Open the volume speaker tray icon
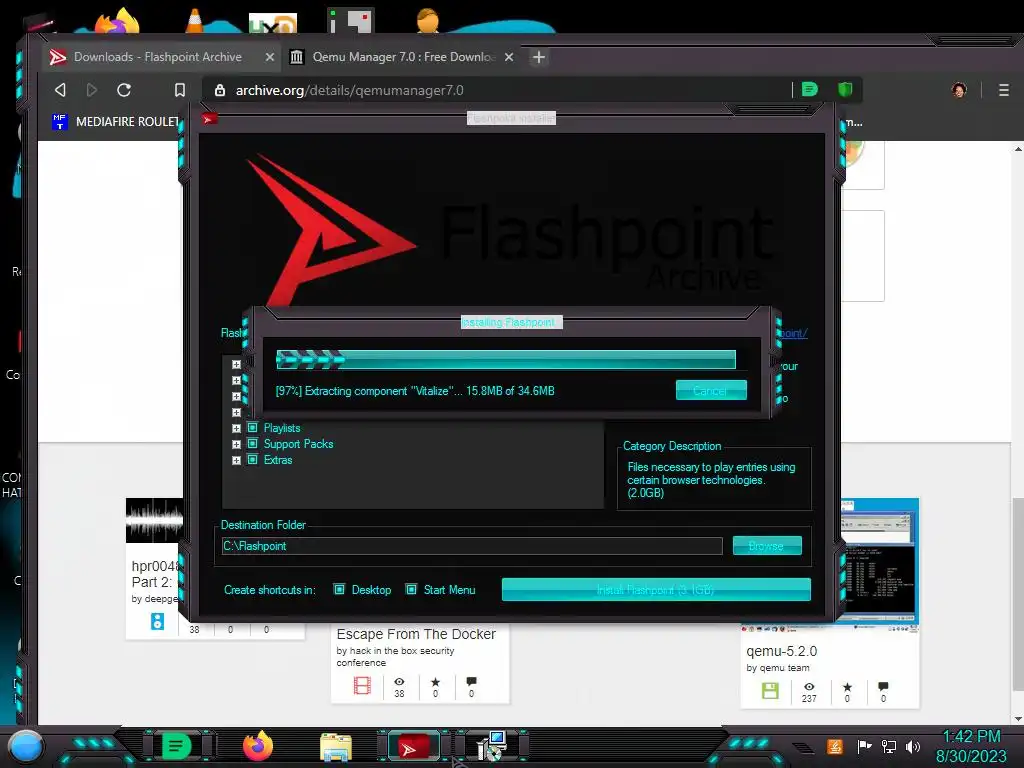 point(913,746)
